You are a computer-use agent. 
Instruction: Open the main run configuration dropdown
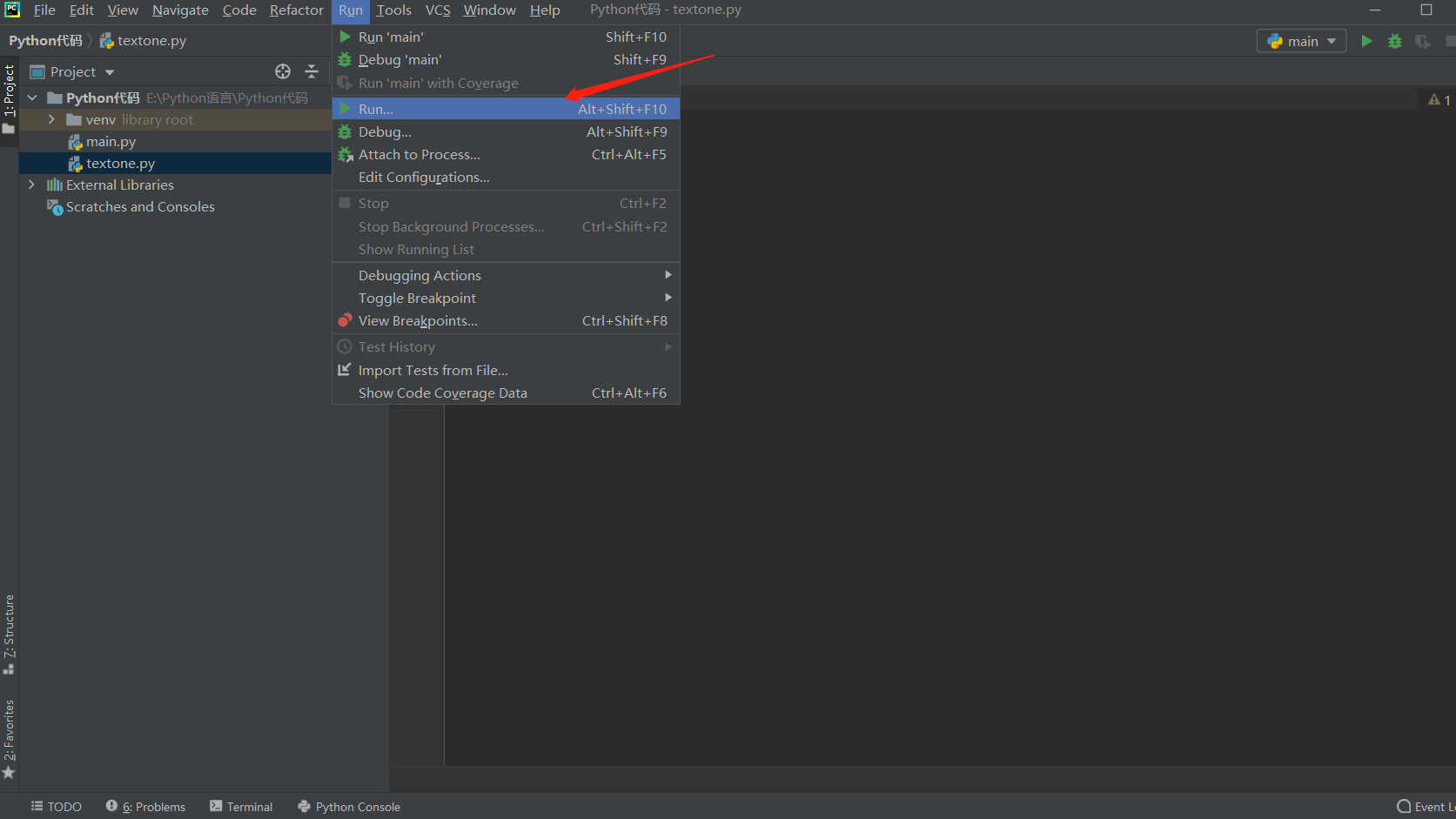click(x=1301, y=41)
